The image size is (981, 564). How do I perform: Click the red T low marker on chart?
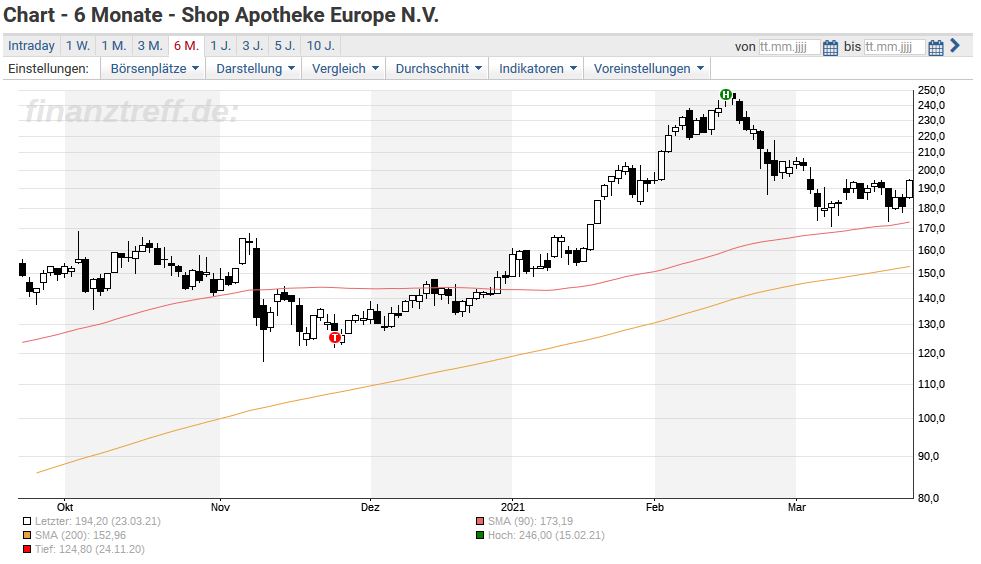click(335, 337)
